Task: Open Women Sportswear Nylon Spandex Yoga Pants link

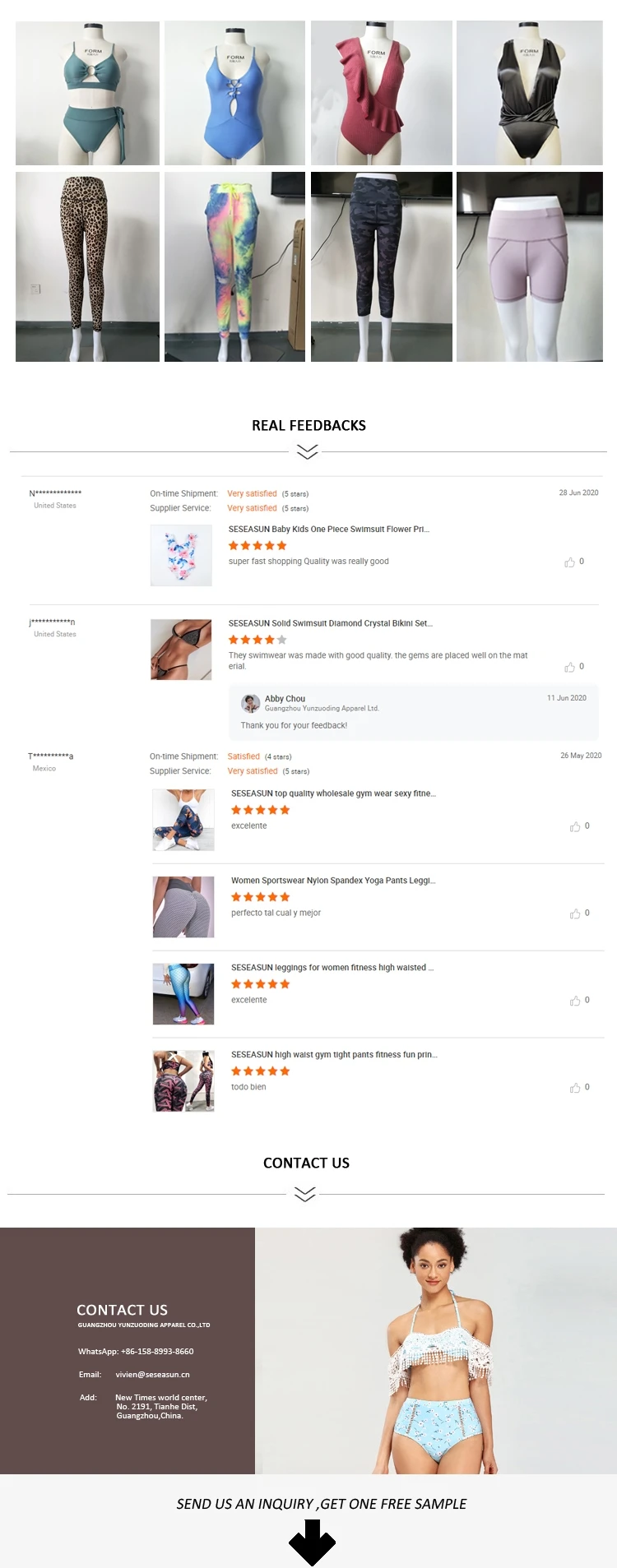Action: click(333, 881)
